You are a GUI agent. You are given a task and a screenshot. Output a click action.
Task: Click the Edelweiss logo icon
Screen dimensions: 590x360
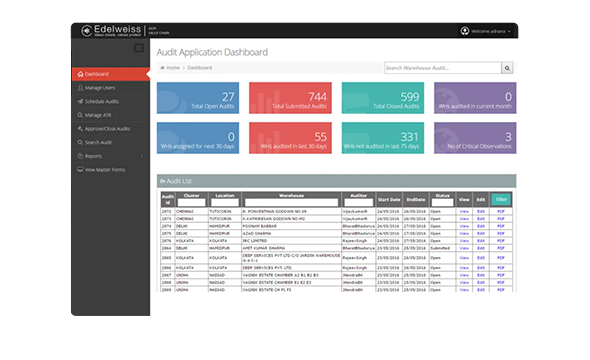pos(87,30)
